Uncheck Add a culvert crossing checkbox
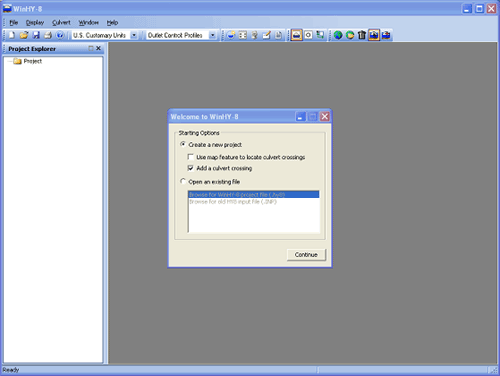The width and height of the screenshot is (500, 376). click(x=190, y=168)
